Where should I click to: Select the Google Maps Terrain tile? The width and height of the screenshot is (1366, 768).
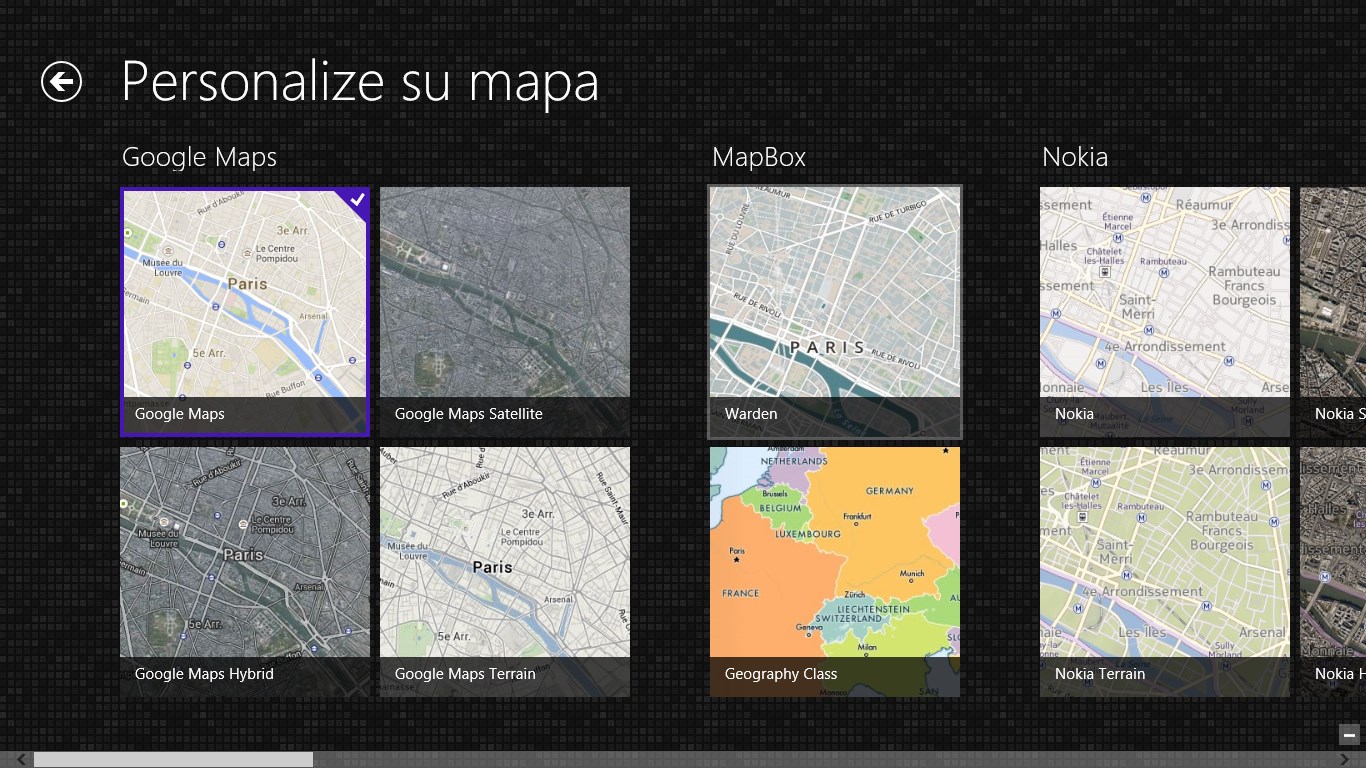point(505,572)
